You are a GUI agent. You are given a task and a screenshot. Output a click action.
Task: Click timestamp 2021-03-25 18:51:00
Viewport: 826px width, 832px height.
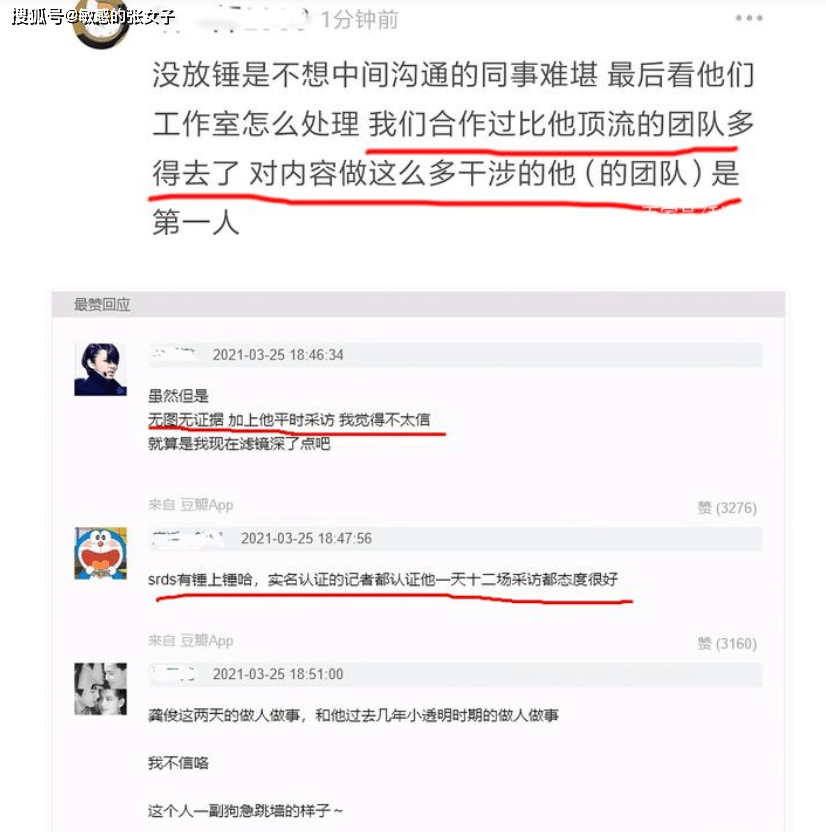click(278, 674)
